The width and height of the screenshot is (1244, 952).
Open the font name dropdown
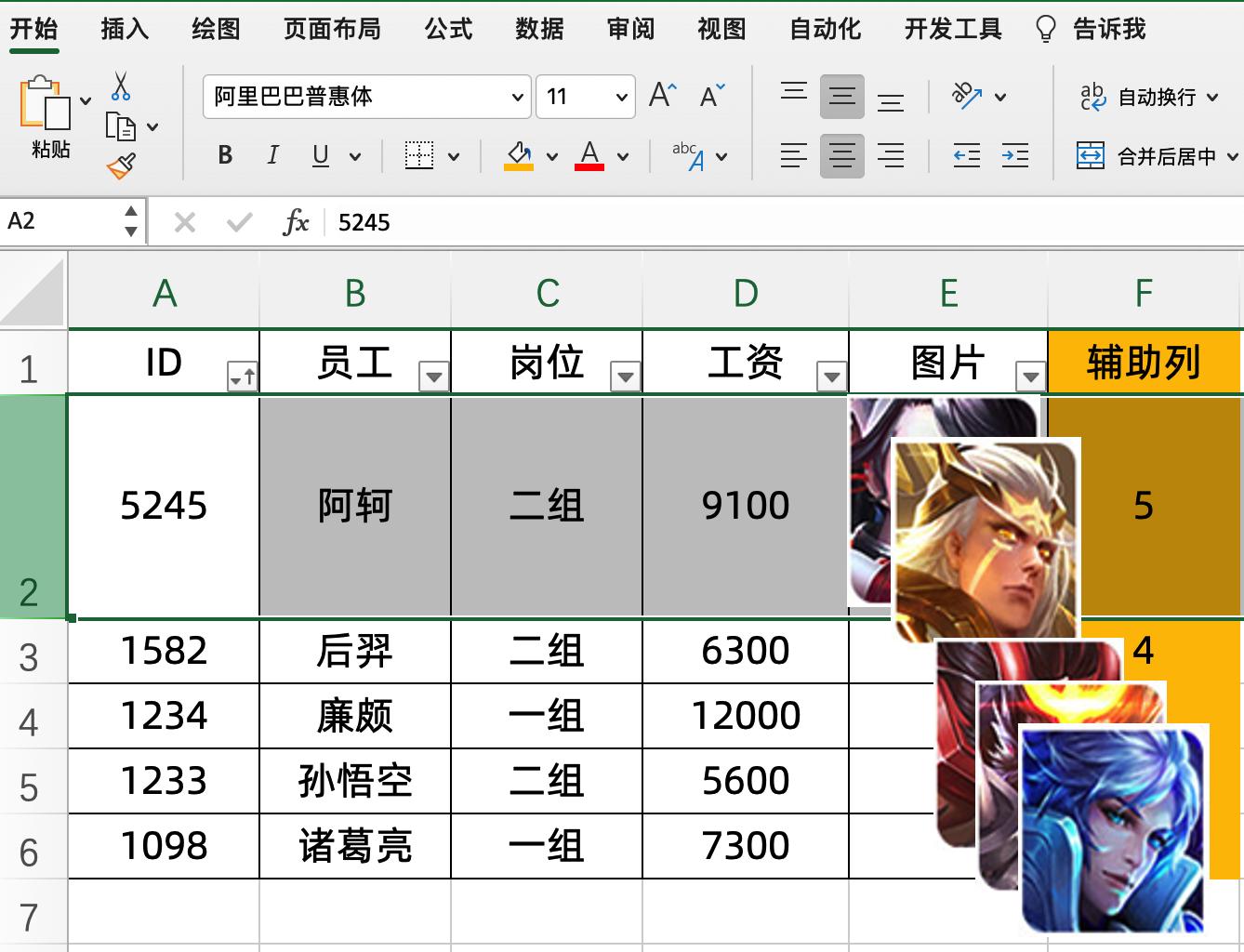coord(517,96)
